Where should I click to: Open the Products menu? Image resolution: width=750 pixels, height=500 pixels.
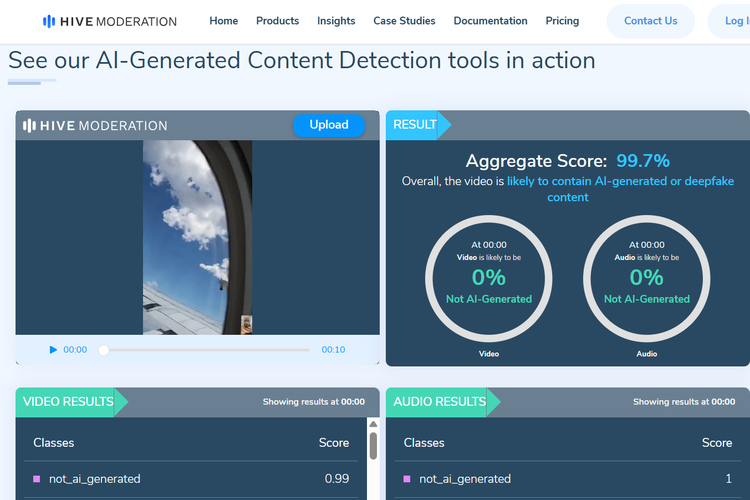coord(277,21)
